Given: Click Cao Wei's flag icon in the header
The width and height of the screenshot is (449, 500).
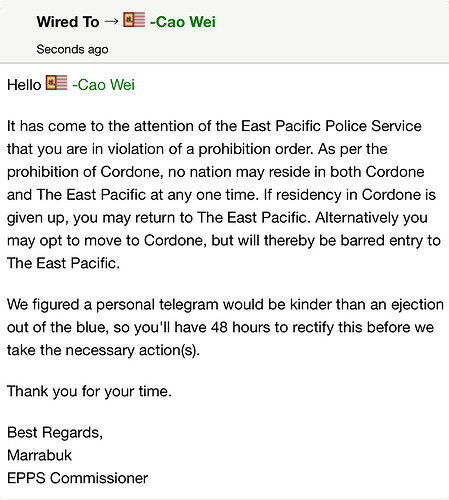Looking at the screenshot, I should point(134,20).
